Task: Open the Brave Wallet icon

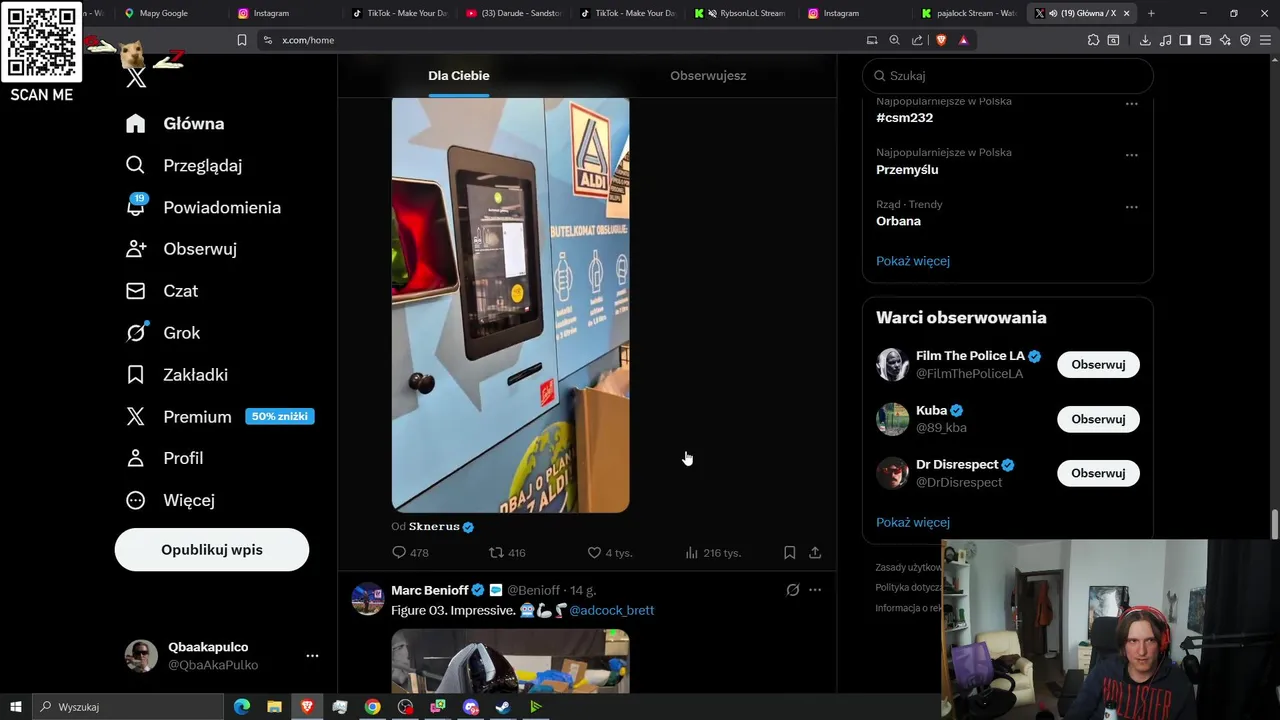Action: pos(1205,40)
